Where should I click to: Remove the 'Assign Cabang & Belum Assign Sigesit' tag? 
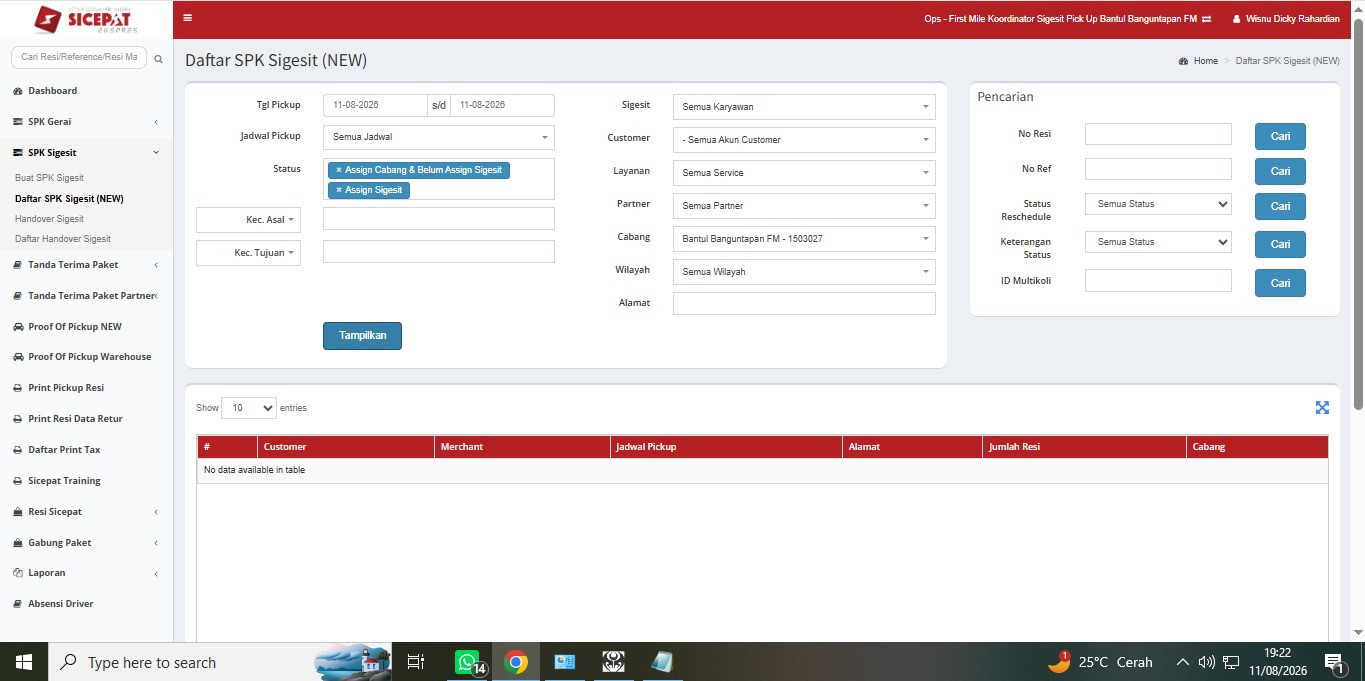(x=339, y=170)
